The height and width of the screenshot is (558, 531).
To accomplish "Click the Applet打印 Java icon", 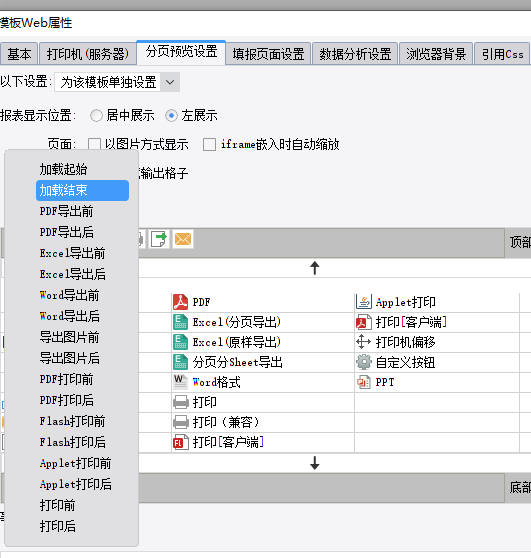I will (364, 302).
